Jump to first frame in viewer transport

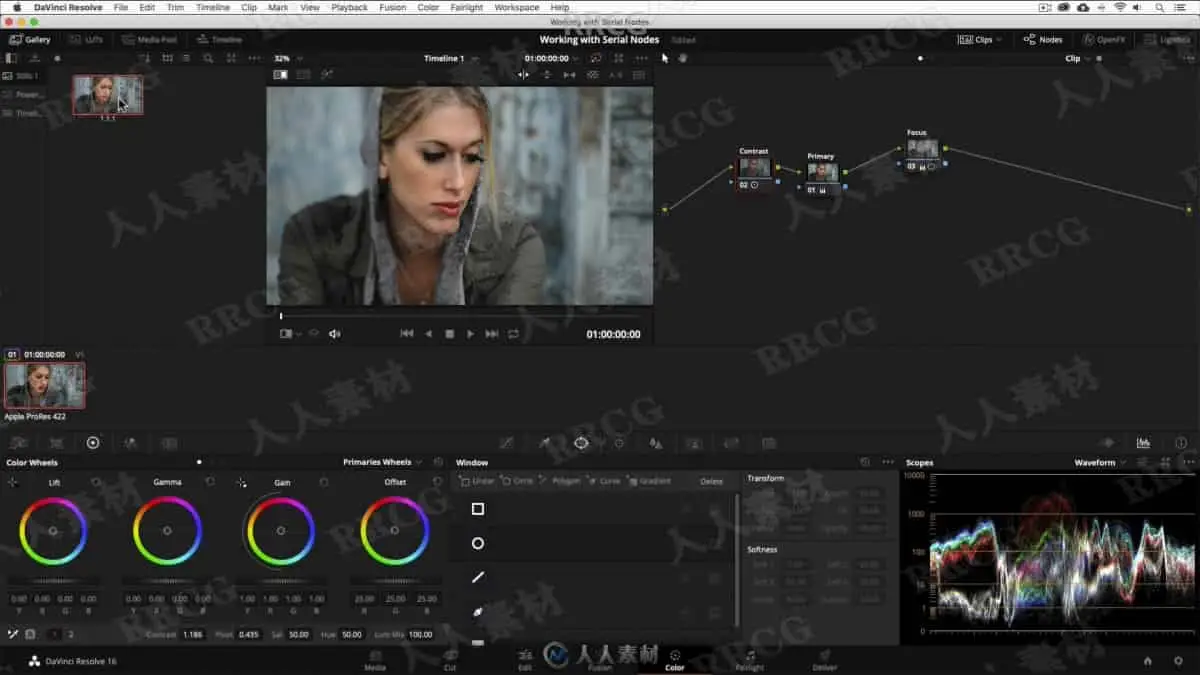407,333
